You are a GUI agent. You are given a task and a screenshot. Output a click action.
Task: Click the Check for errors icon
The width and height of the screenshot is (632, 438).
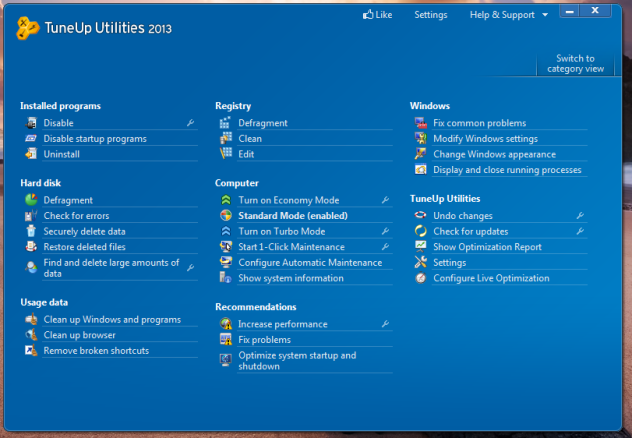[x=31, y=216]
